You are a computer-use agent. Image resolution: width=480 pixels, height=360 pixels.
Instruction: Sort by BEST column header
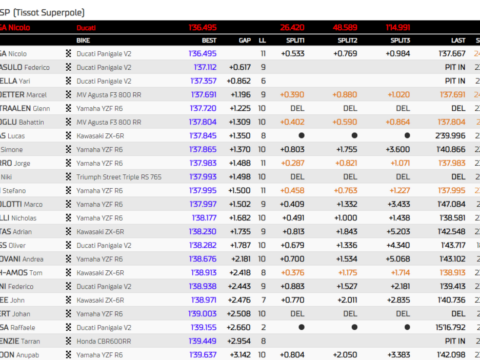209,40
